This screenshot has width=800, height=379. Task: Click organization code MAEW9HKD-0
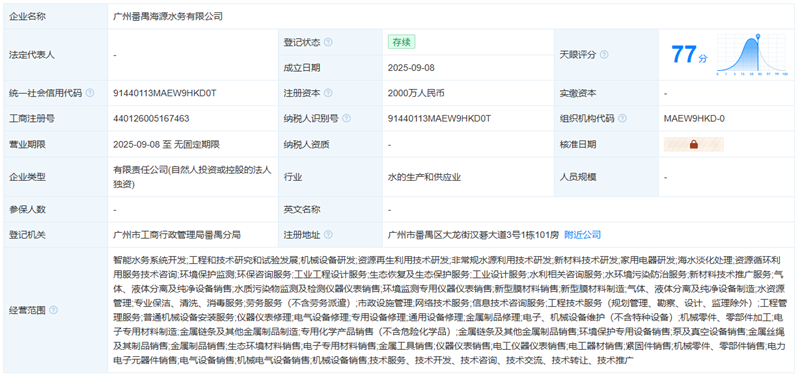[694, 119]
